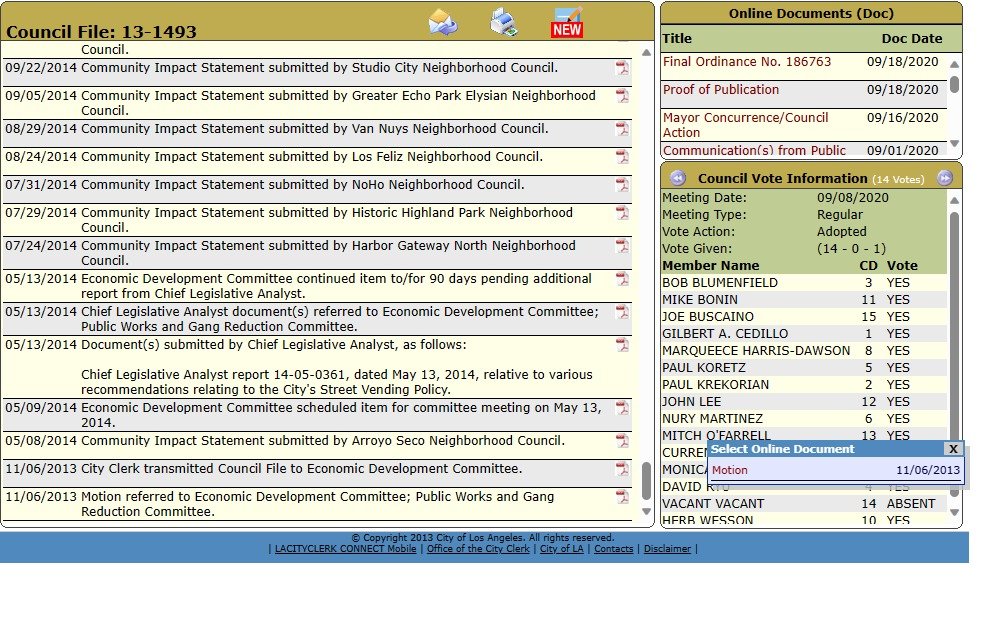This screenshot has width=984, height=623.
Task: Open PDF for Los Feliz Neighborhood Council statement
Action: [622, 158]
